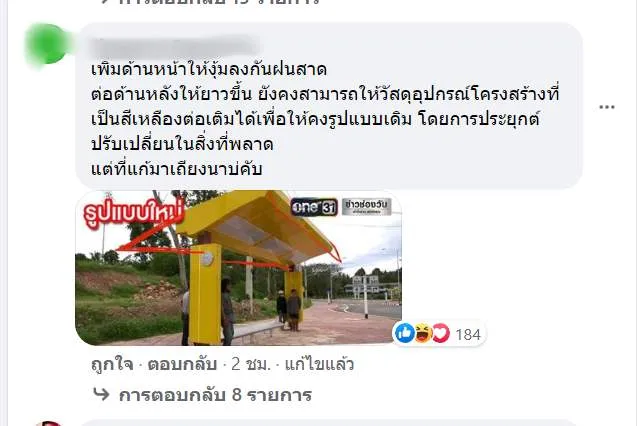Click the blue thumbs-up reaction icon
The image size is (637, 426).
(405, 333)
